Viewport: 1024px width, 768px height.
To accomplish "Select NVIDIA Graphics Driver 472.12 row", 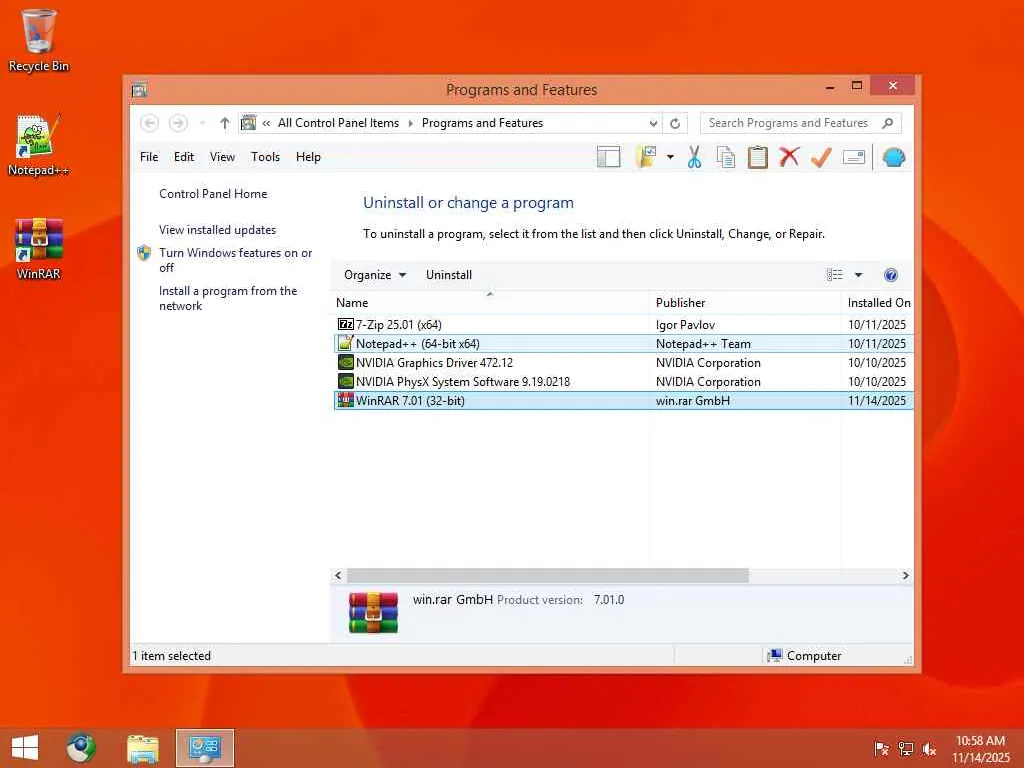I will coord(623,362).
